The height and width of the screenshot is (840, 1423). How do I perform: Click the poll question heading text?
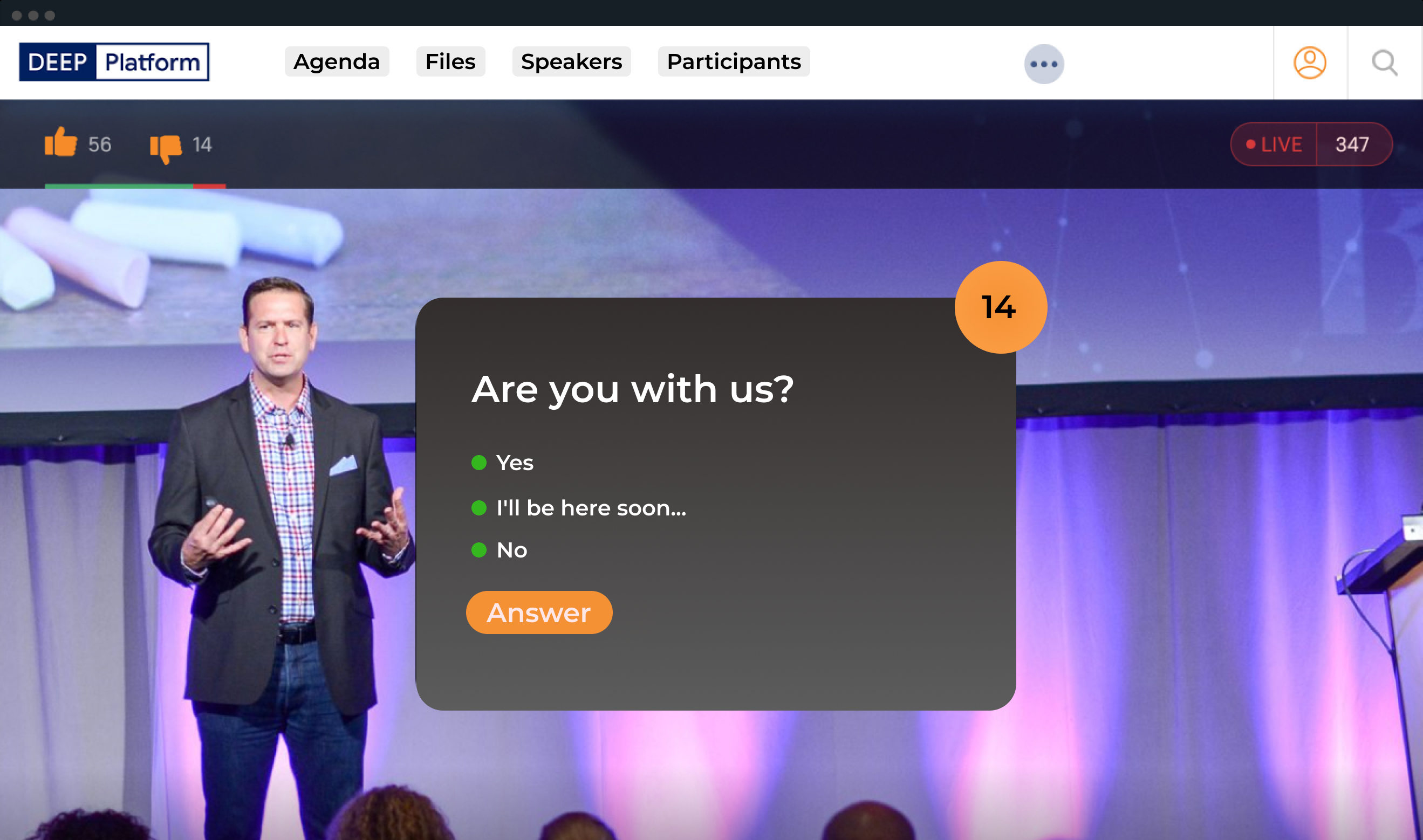(633, 390)
